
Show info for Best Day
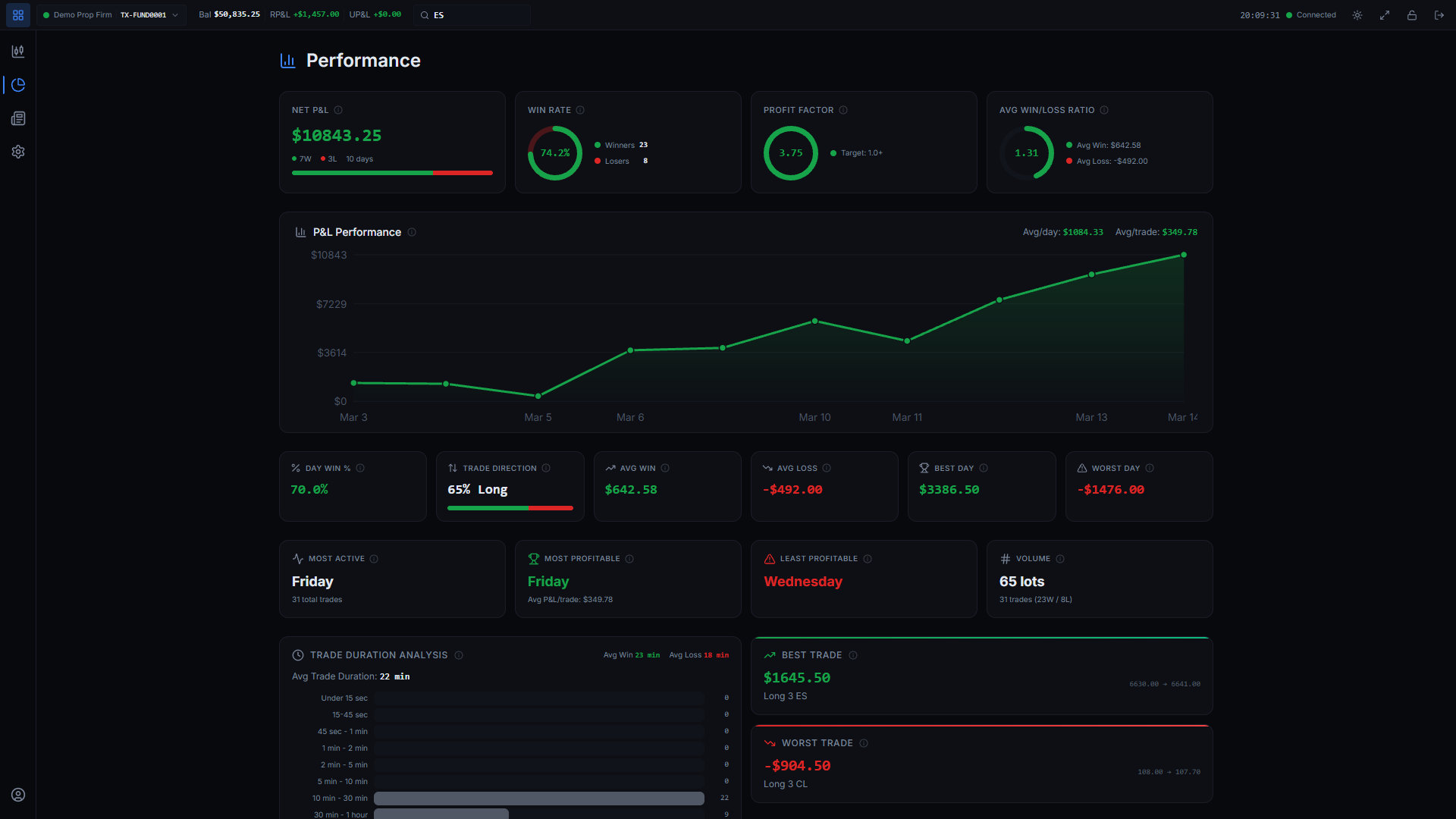pyautogui.click(x=984, y=468)
